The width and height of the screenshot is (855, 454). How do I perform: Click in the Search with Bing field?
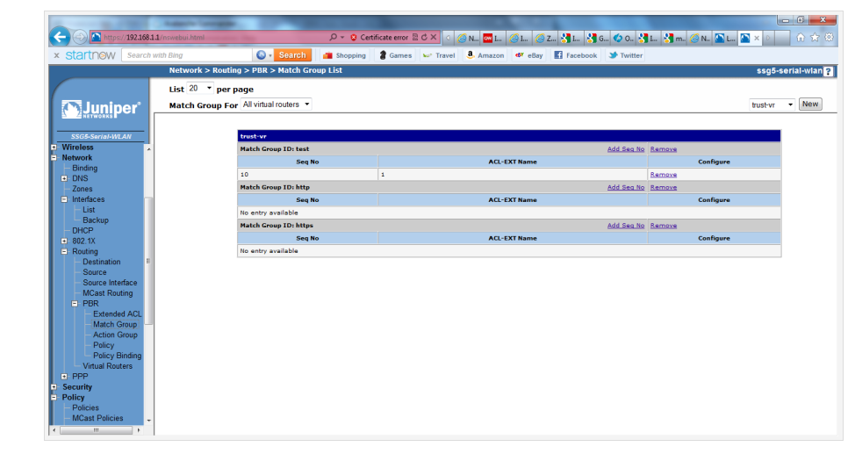187,56
